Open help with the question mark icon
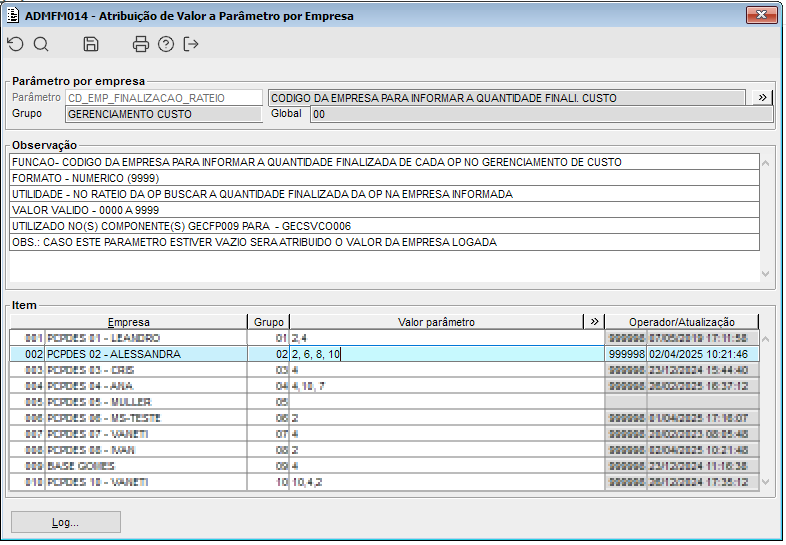The height and width of the screenshot is (545, 786). click(166, 44)
